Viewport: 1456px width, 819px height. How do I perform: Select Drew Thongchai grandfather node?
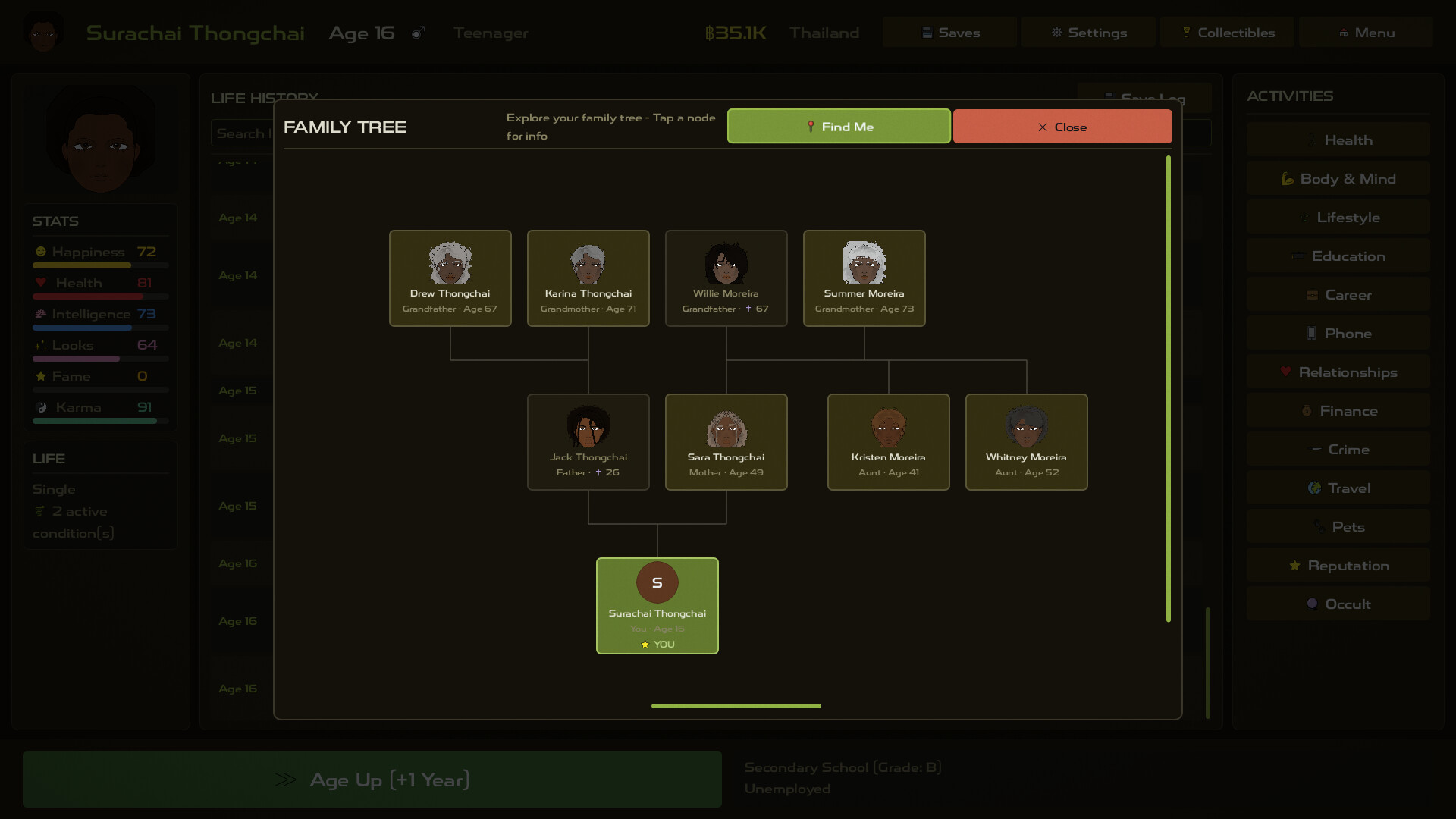click(x=450, y=278)
